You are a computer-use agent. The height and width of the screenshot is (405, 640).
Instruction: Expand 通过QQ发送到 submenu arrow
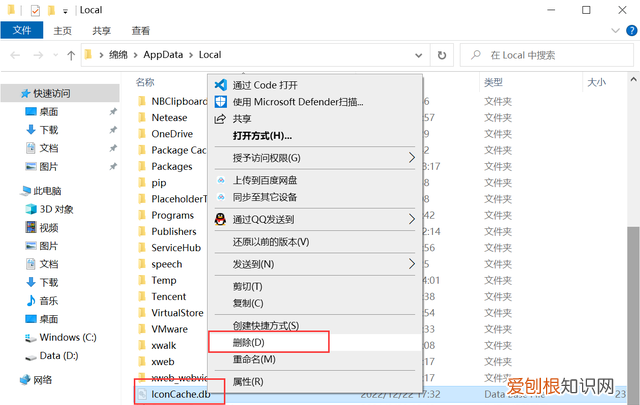pyautogui.click(x=412, y=219)
